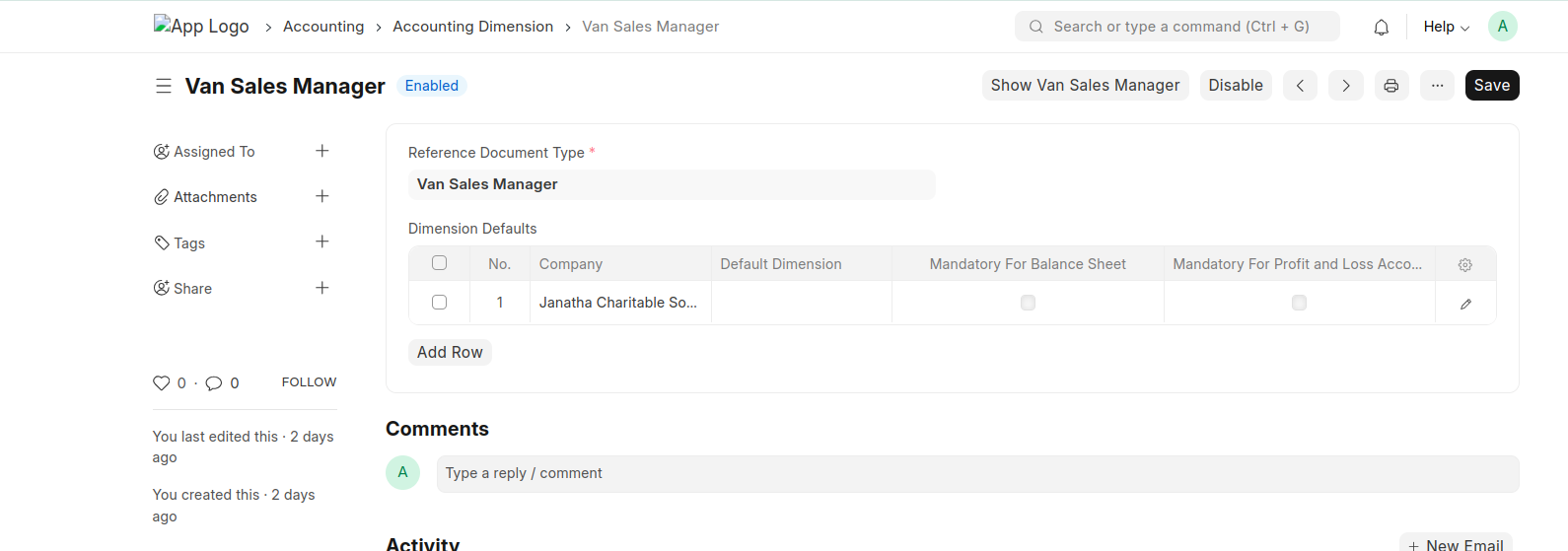Go to previous document arrow
The image size is (1568, 551).
click(1300, 86)
